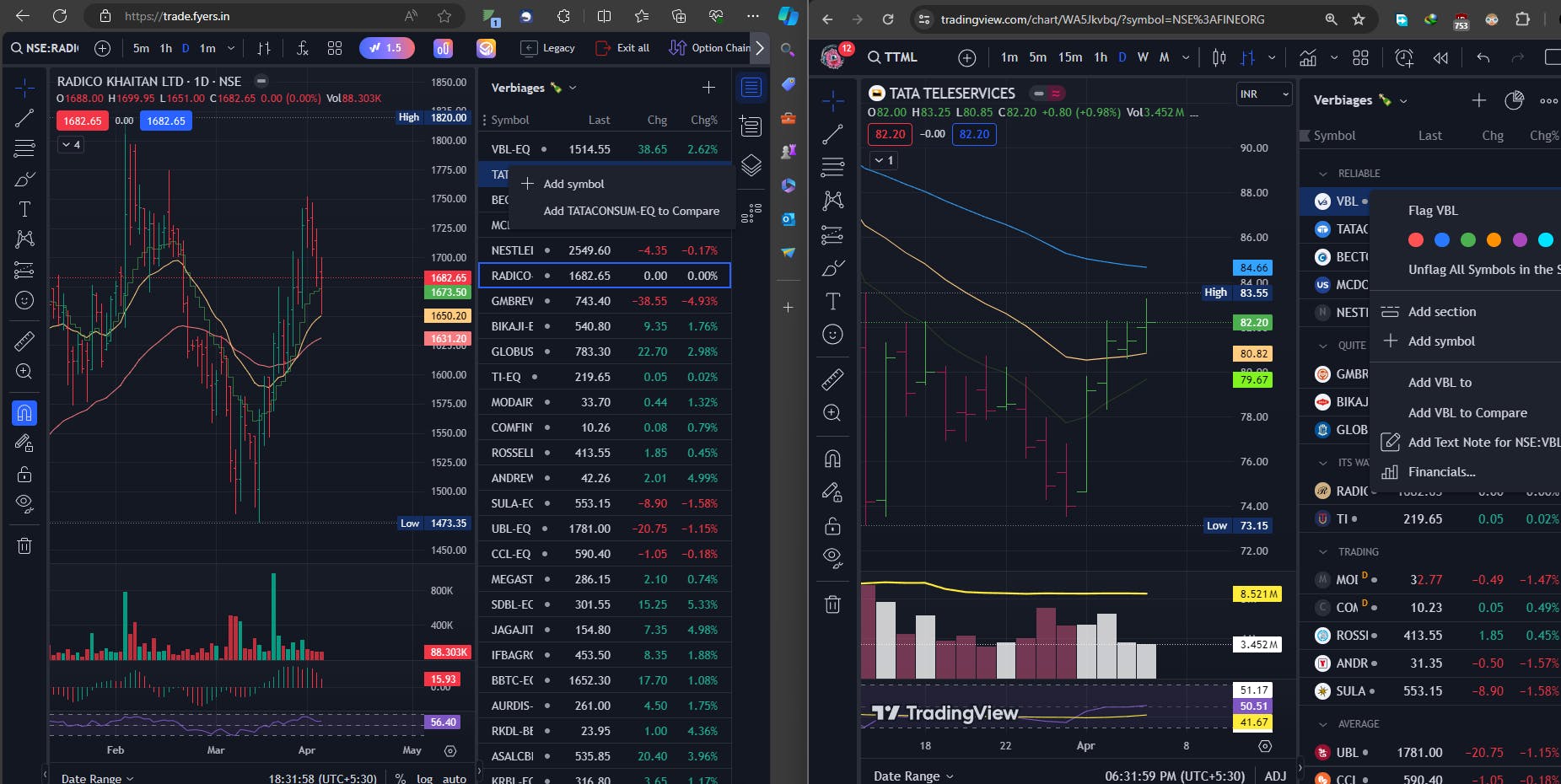
Task: Collapse the TRADING section in TradingView watchlist
Action: 1322,552
